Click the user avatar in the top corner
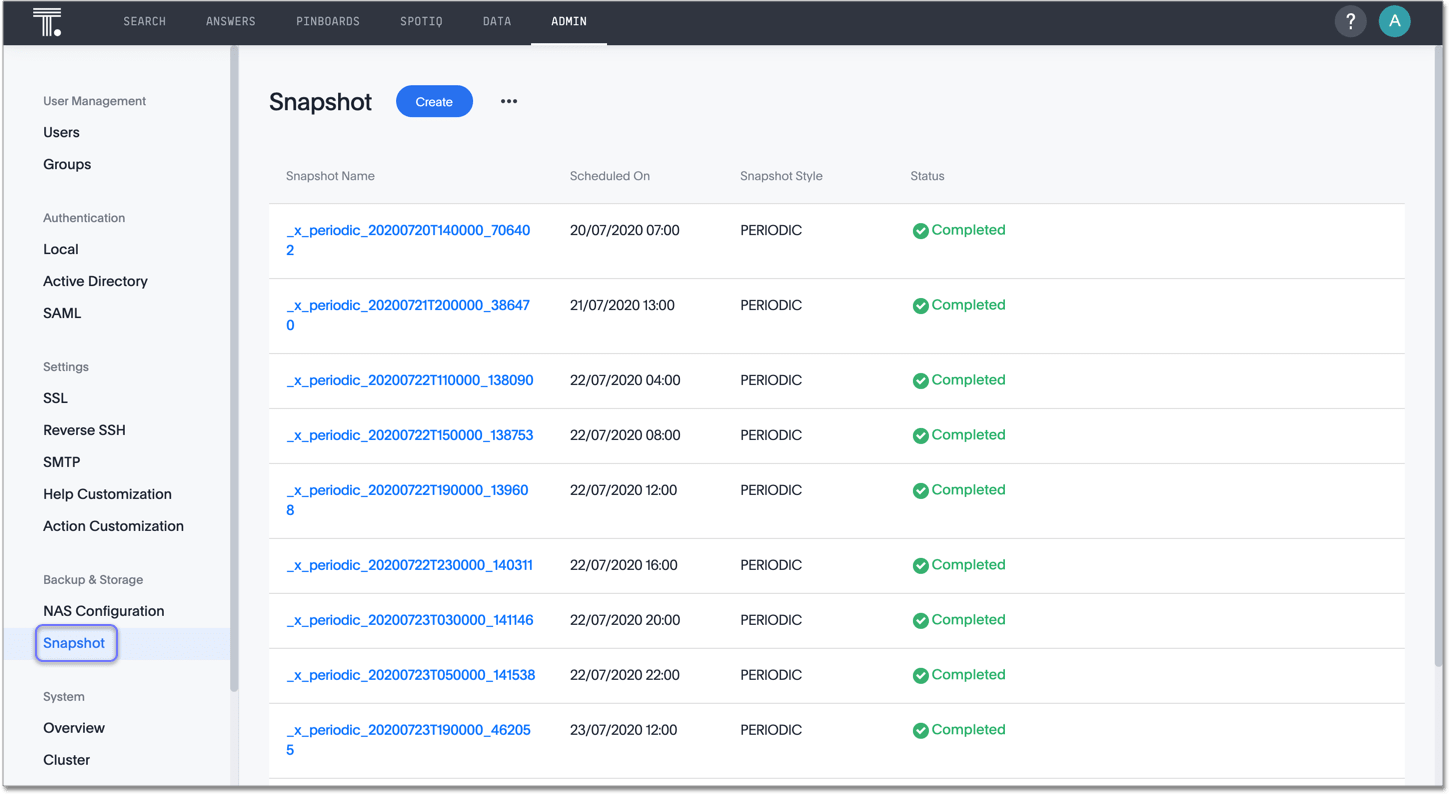The height and width of the screenshot is (795, 1450). tap(1394, 21)
